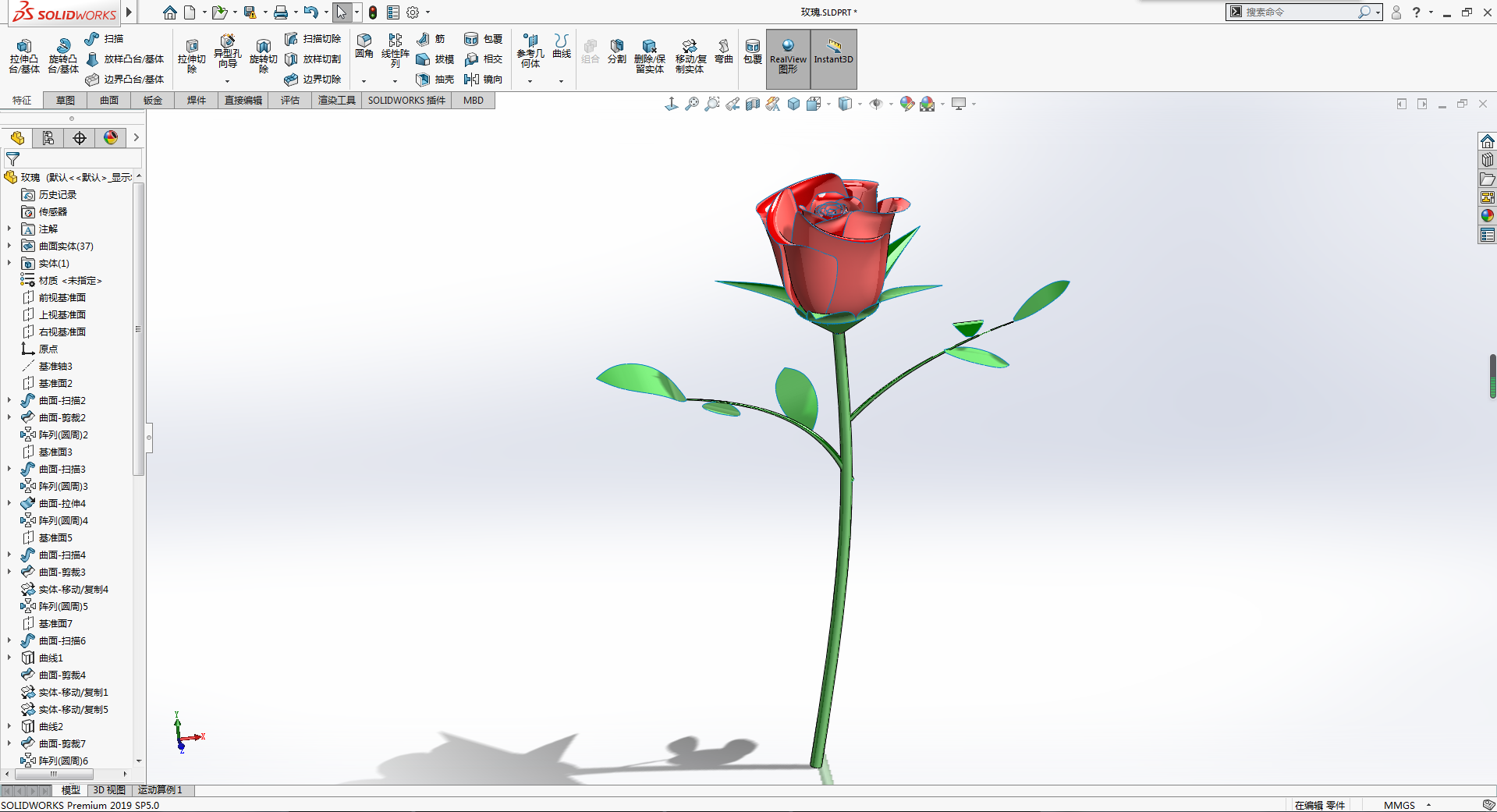Image resolution: width=1497 pixels, height=812 pixels.
Task: Expand the 曲面-扫描2 feature
Action: pyautogui.click(x=9, y=401)
